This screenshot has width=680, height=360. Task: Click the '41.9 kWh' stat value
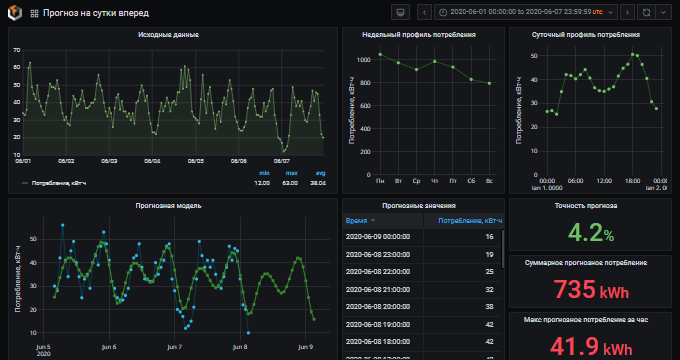pos(591,347)
